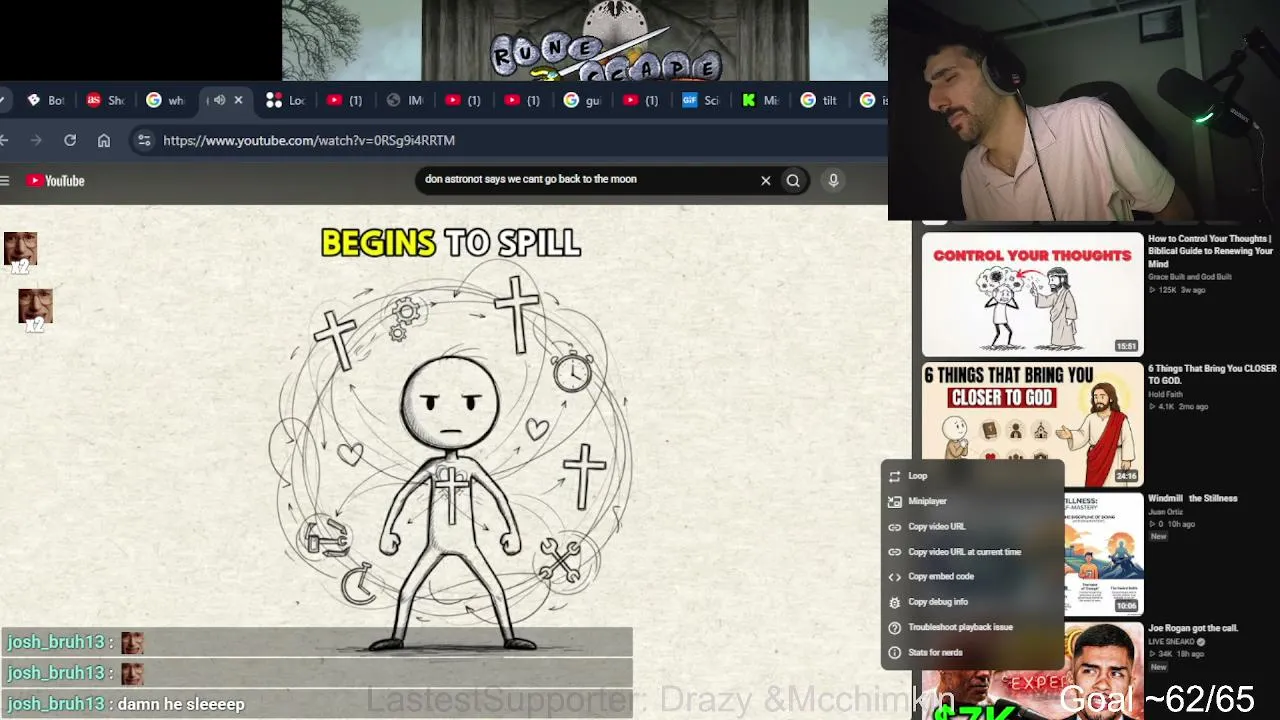This screenshot has height=720, width=1280.
Task: Focus the YouTube search text field
Action: [x=588, y=180]
